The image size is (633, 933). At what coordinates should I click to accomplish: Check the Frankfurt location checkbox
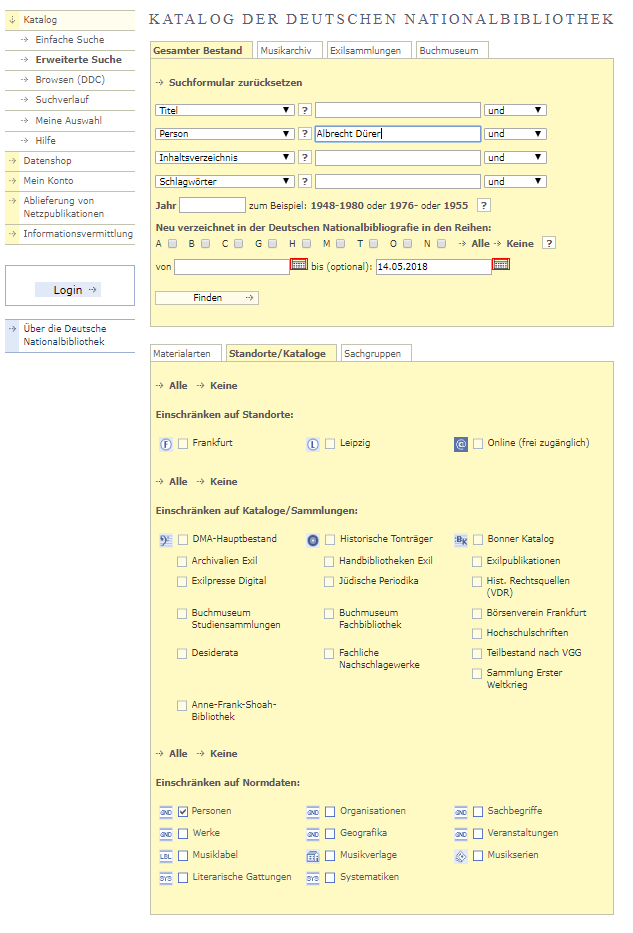click(183, 444)
